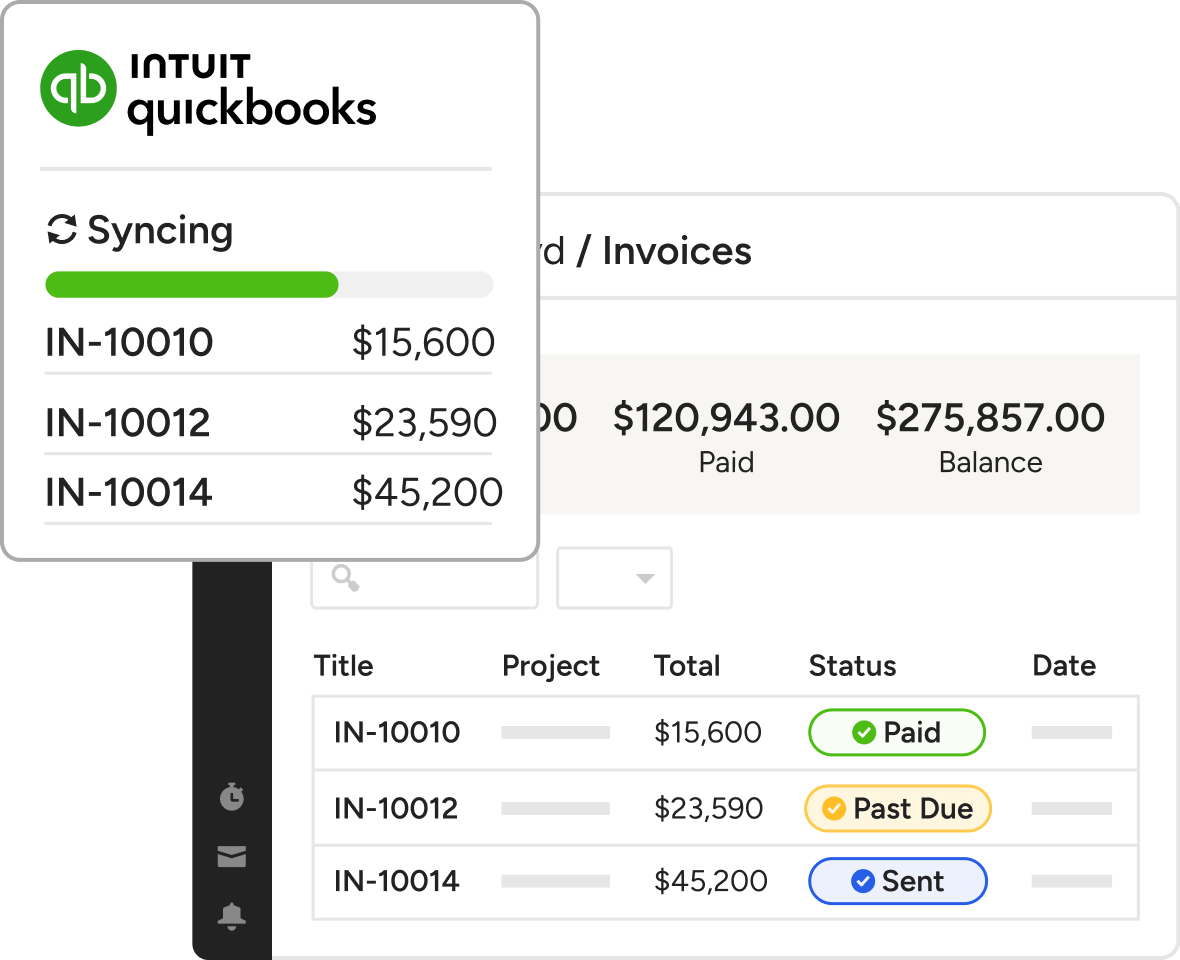
Task: Click $45,200 in the QuickBooks syncing card
Action: click(427, 492)
